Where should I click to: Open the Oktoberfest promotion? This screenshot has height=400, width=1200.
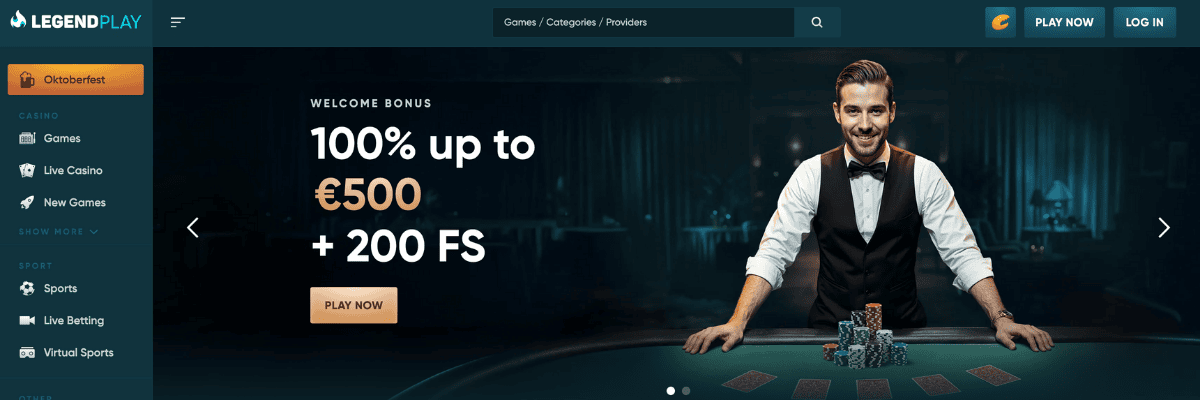(x=75, y=79)
